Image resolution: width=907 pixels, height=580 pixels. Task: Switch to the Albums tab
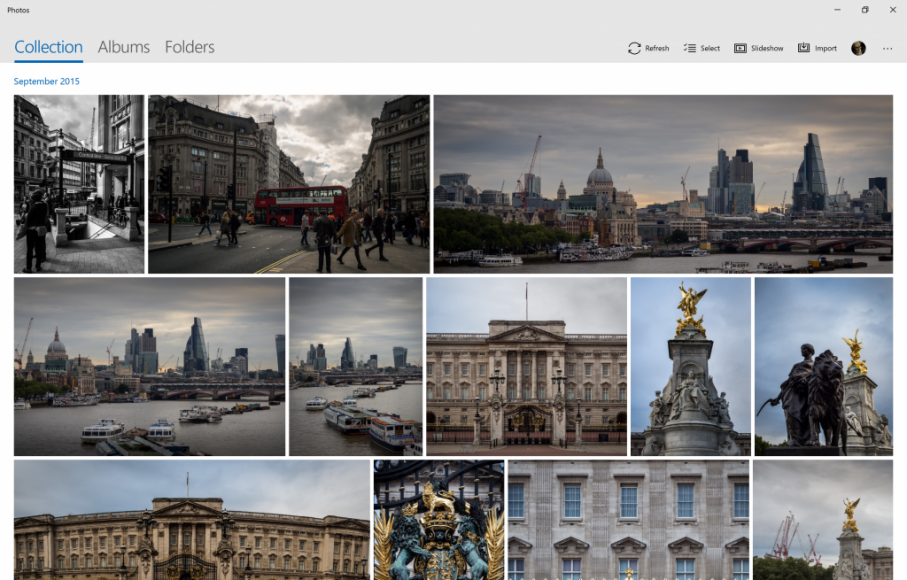(124, 47)
